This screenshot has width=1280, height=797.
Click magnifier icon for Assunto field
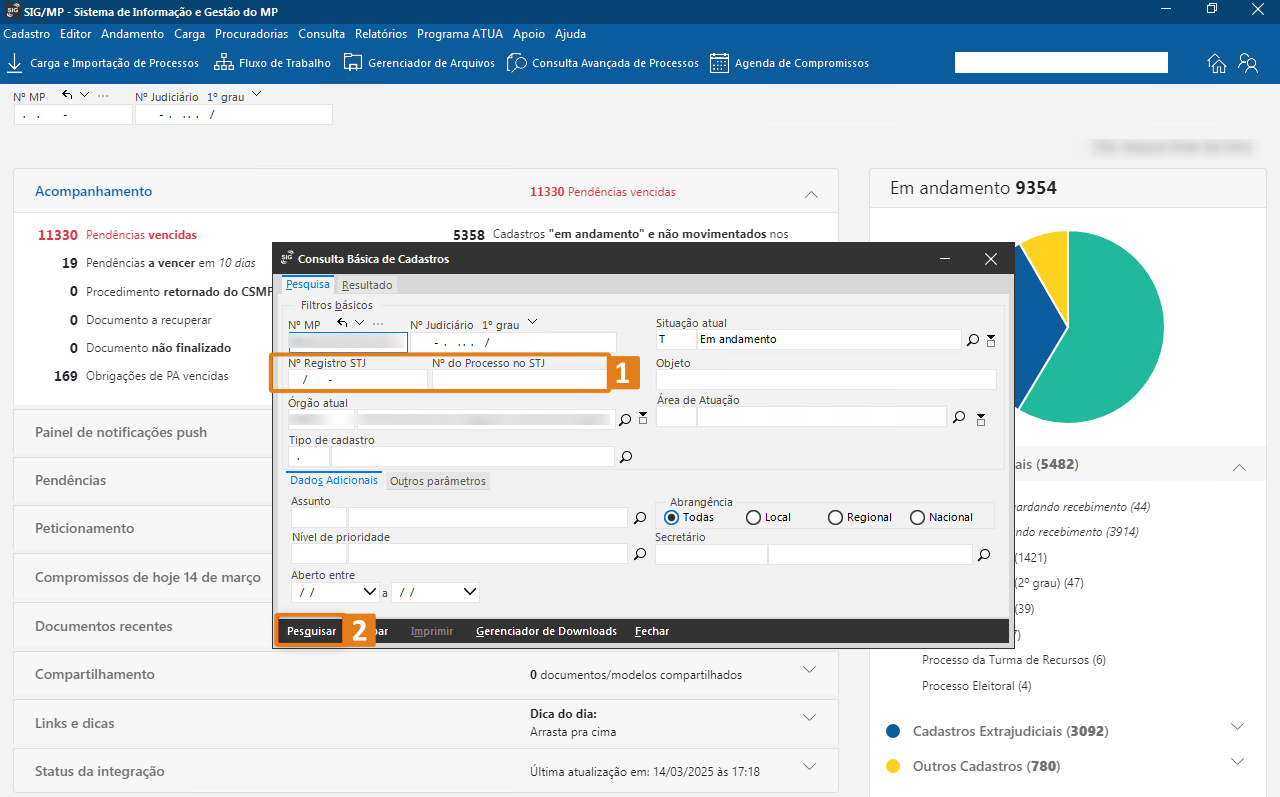640,518
